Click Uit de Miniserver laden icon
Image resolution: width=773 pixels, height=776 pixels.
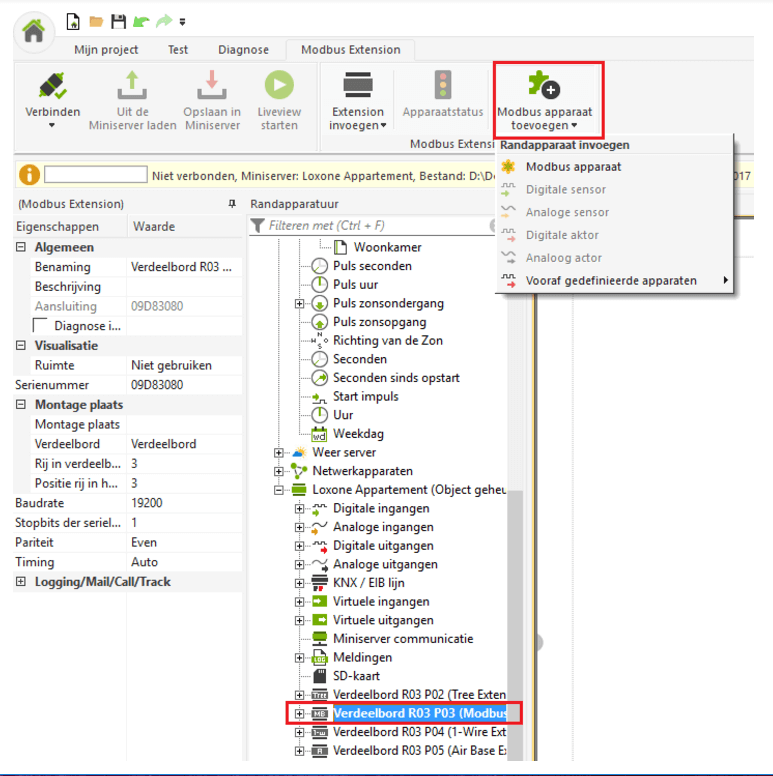point(132,86)
